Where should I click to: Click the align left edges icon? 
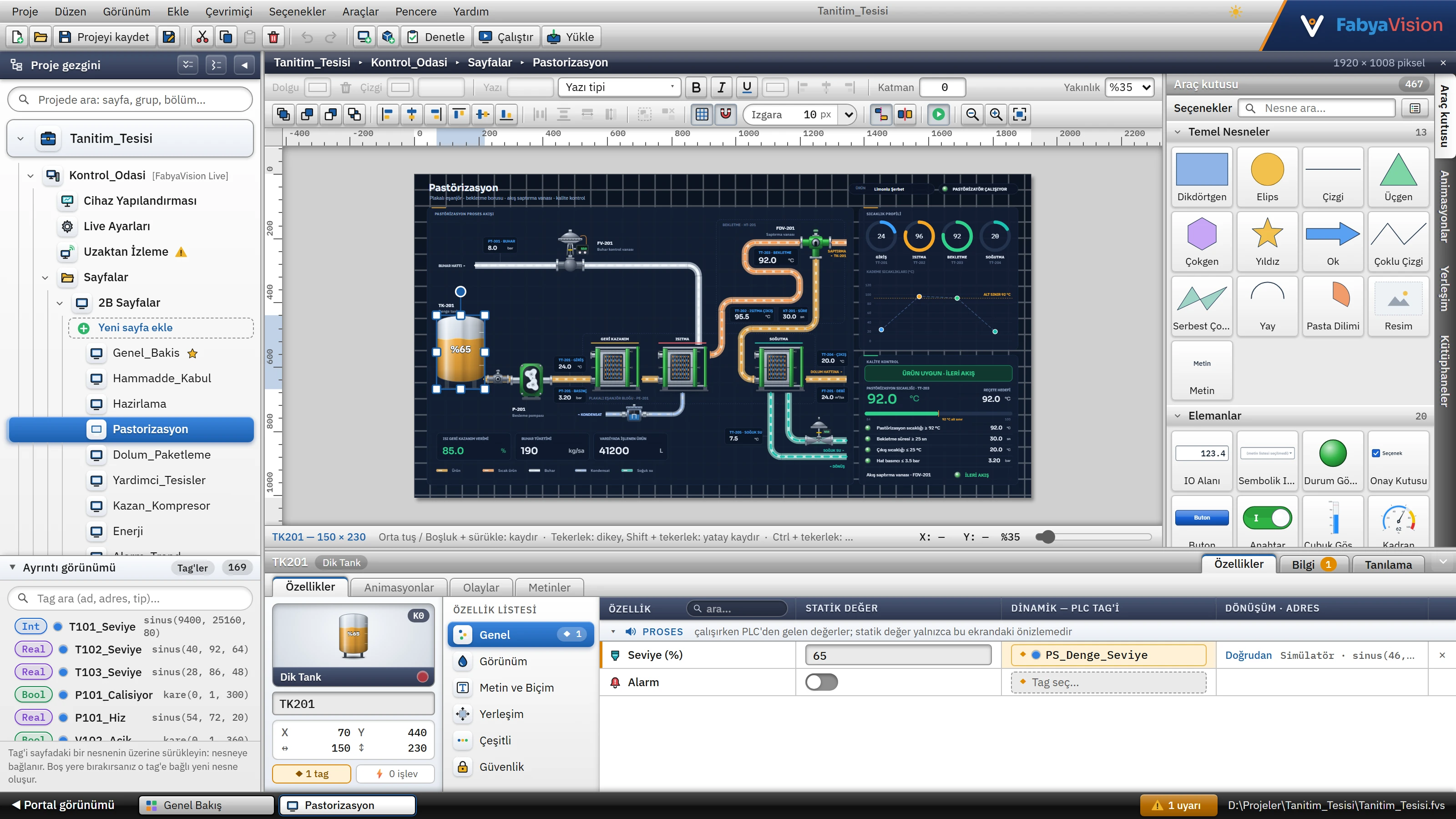pyautogui.click(x=388, y=114)
